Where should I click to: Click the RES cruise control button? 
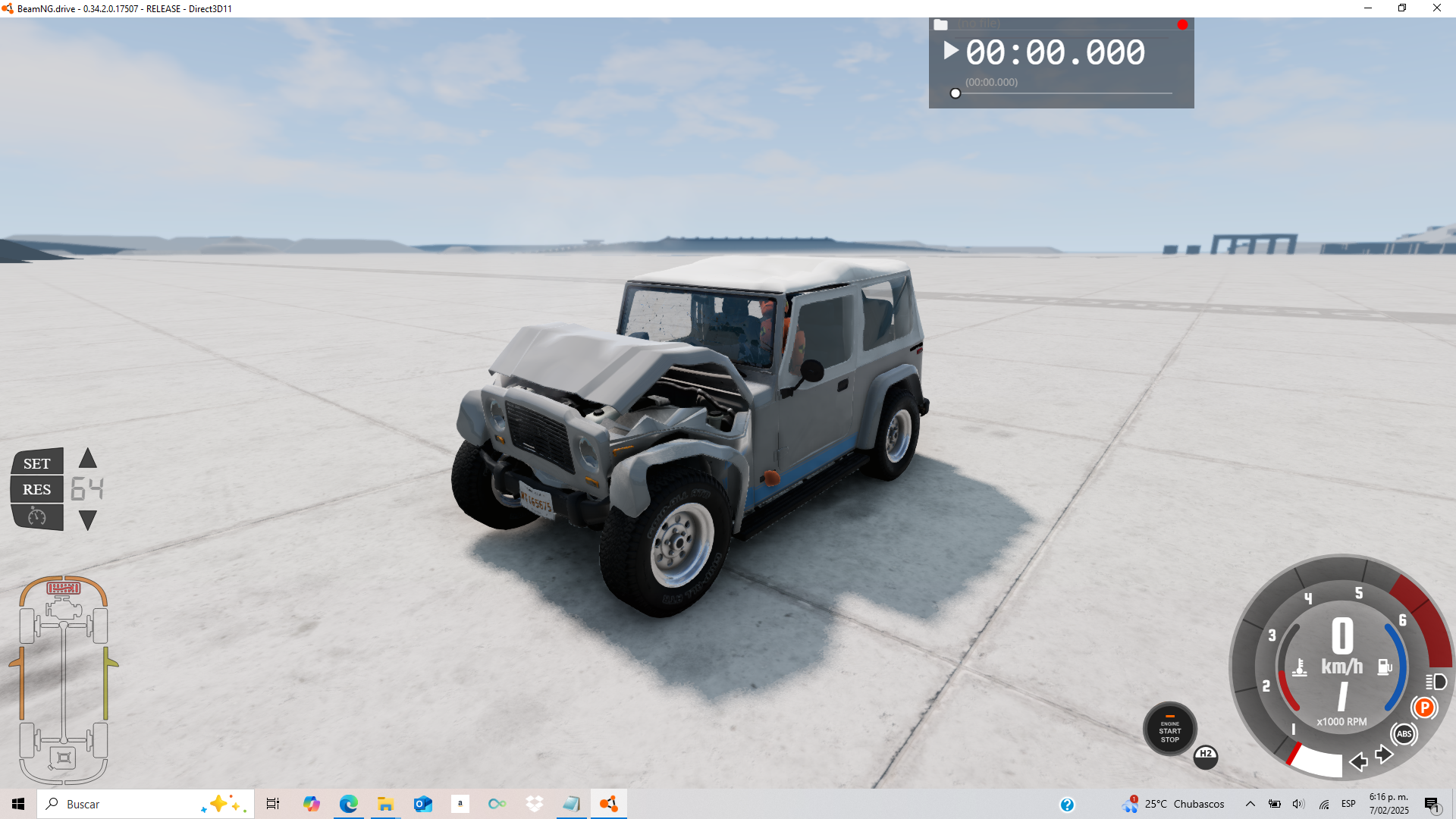(37, 489)
